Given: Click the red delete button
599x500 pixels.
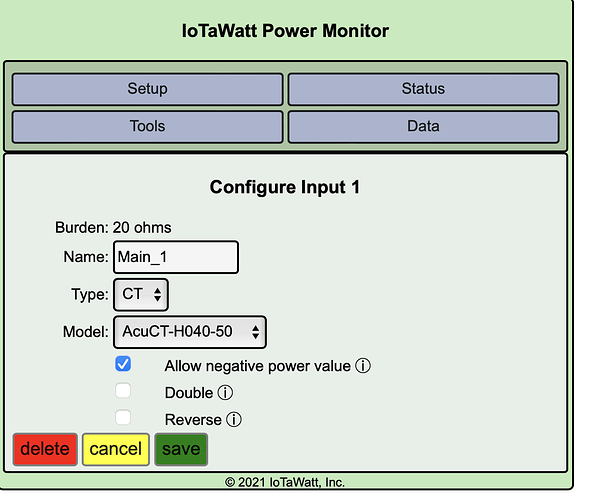Looking at the screenshot, I should click(x=45, y=449).
